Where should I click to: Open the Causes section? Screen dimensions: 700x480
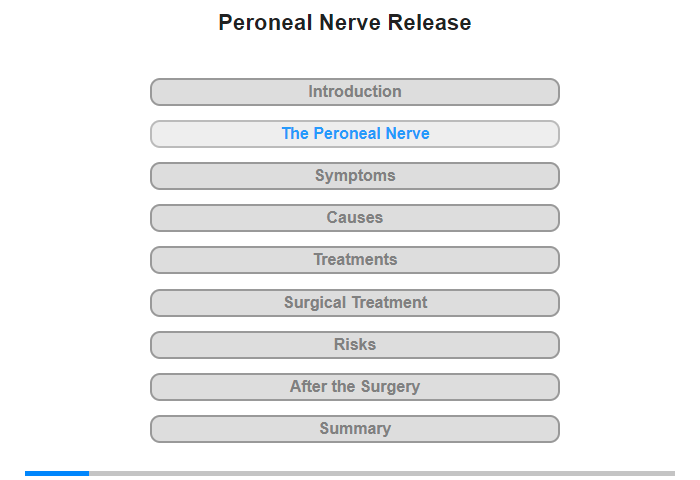[x=354, y=218]
